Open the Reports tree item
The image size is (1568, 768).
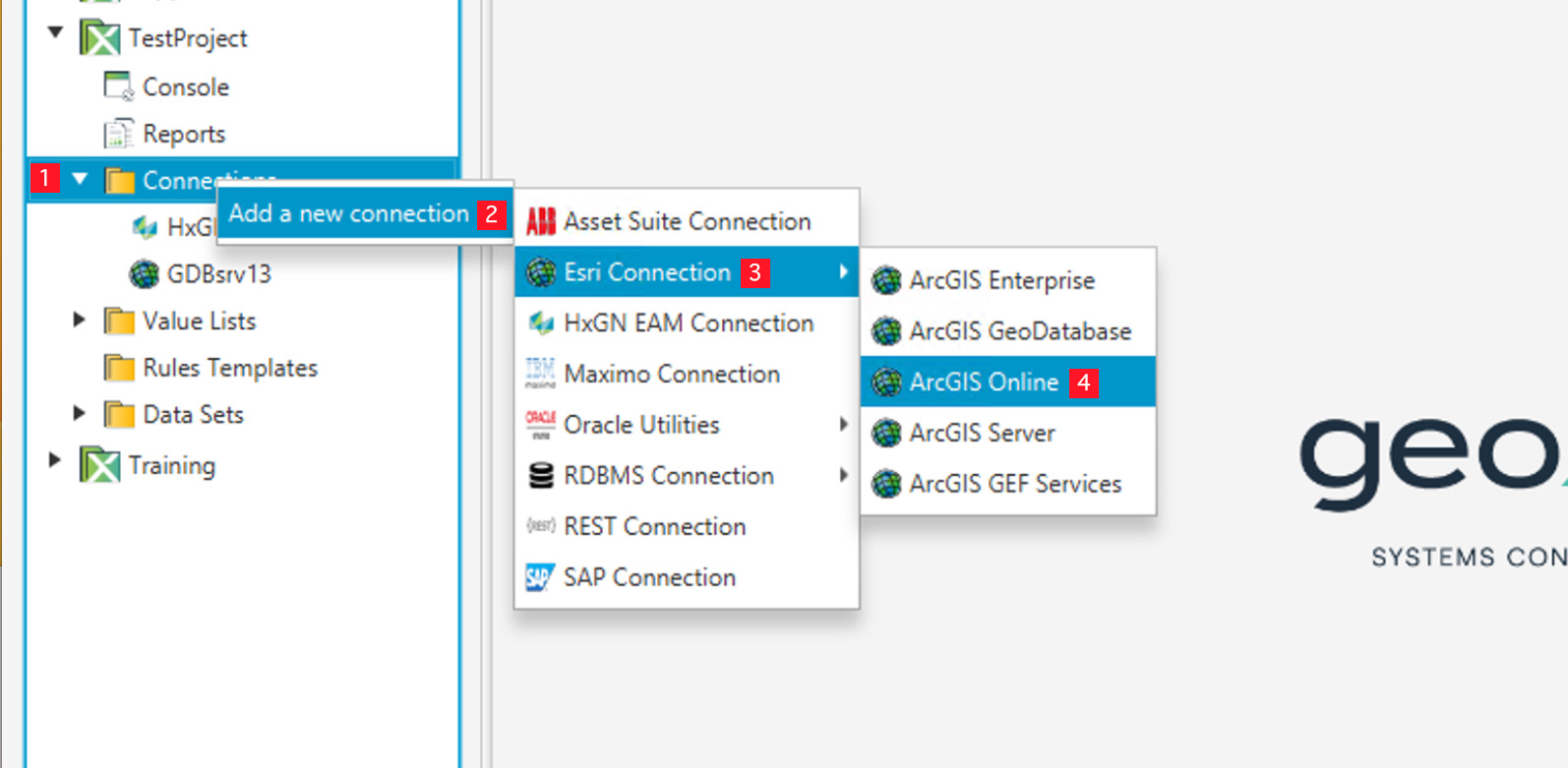184,134
